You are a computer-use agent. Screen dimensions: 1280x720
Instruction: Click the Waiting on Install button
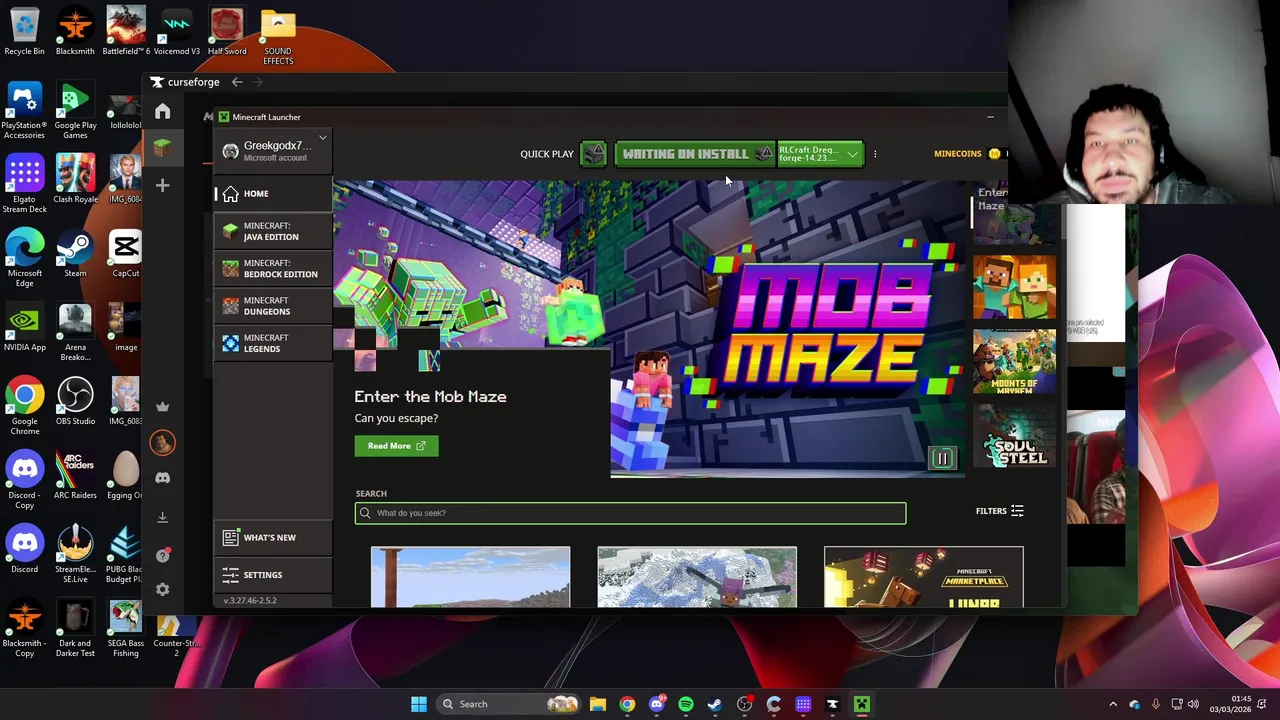(x=695, y=154)
